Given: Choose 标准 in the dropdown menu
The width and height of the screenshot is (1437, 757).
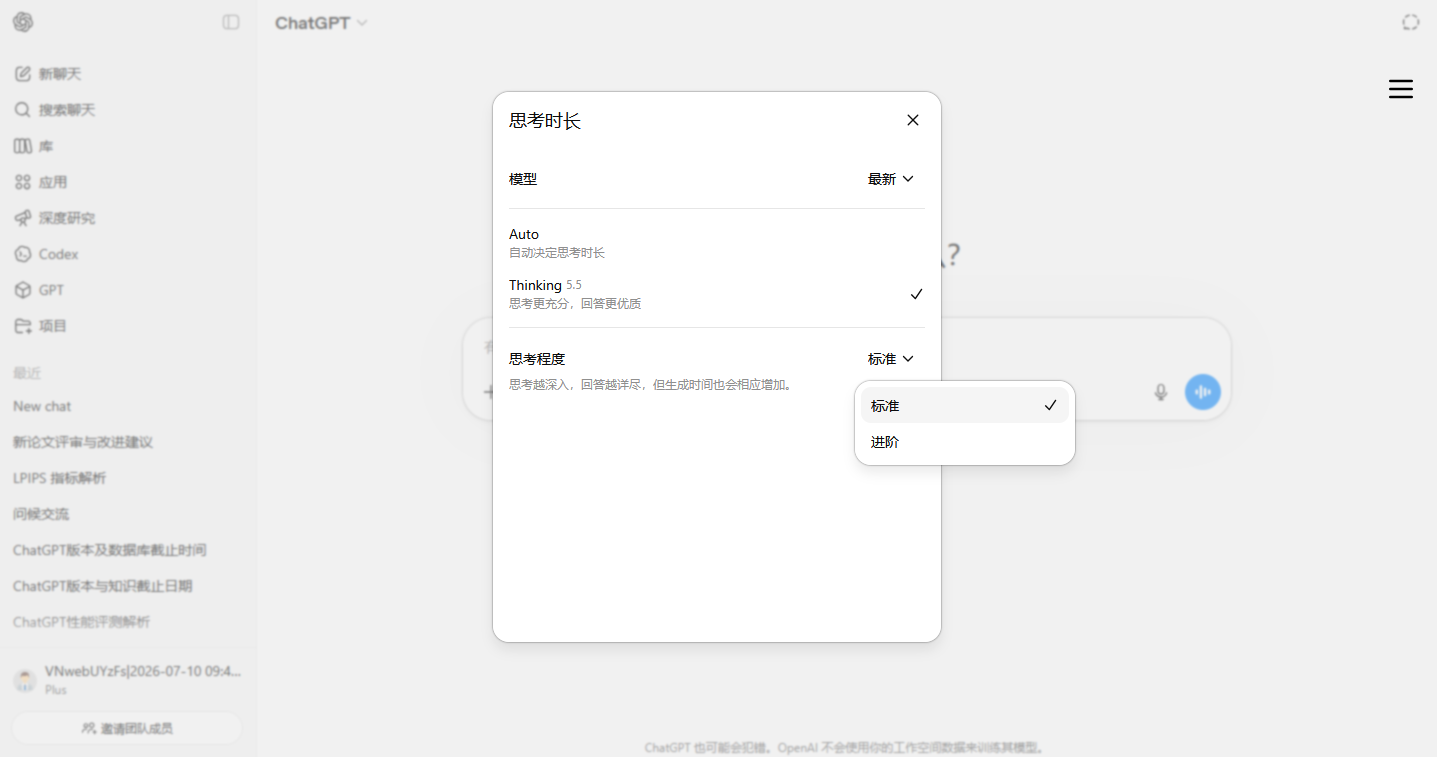Looking at the screenshot, I should [965, 406].
